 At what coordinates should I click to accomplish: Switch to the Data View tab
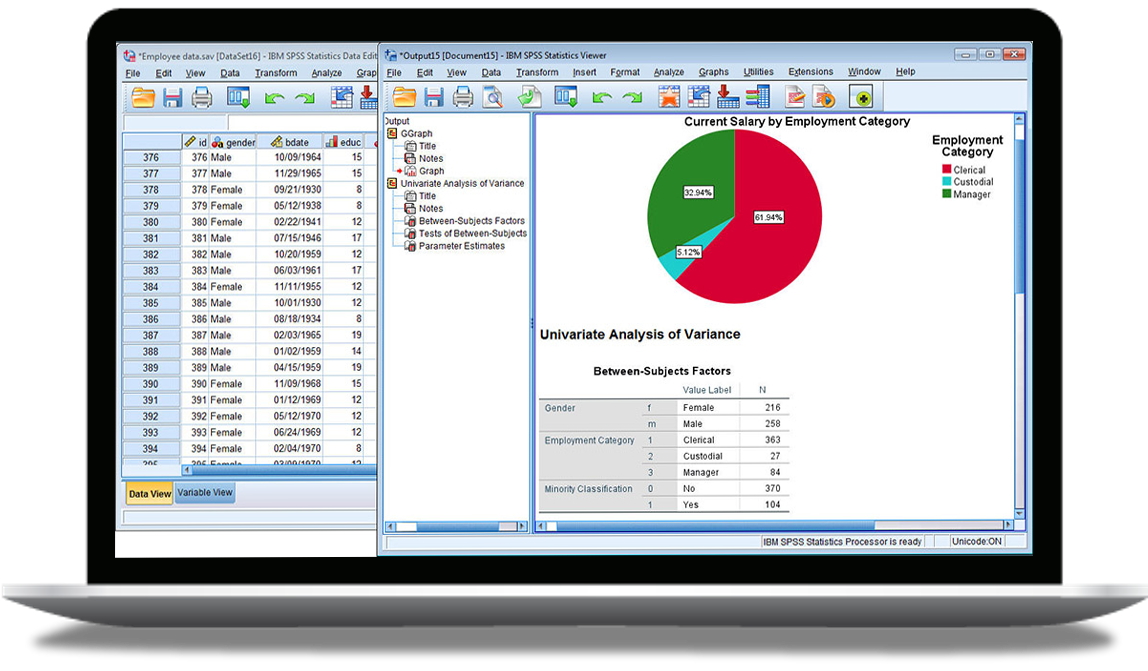tap(150, 494)
